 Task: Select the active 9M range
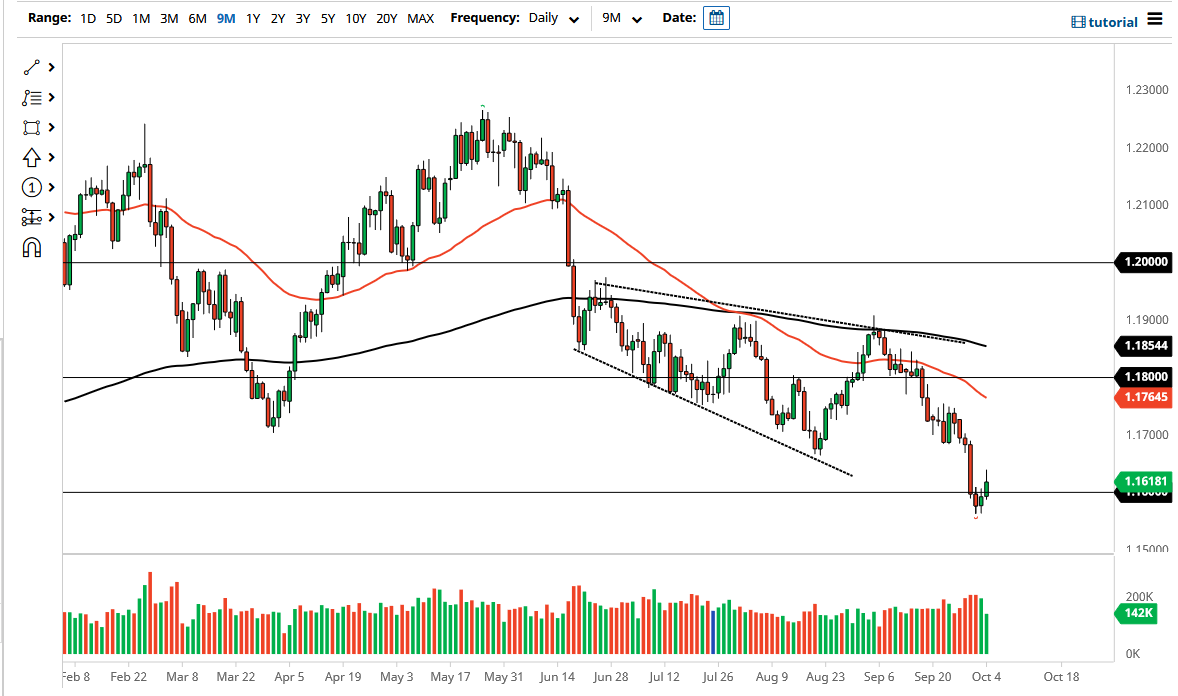[x=226, y=18]
